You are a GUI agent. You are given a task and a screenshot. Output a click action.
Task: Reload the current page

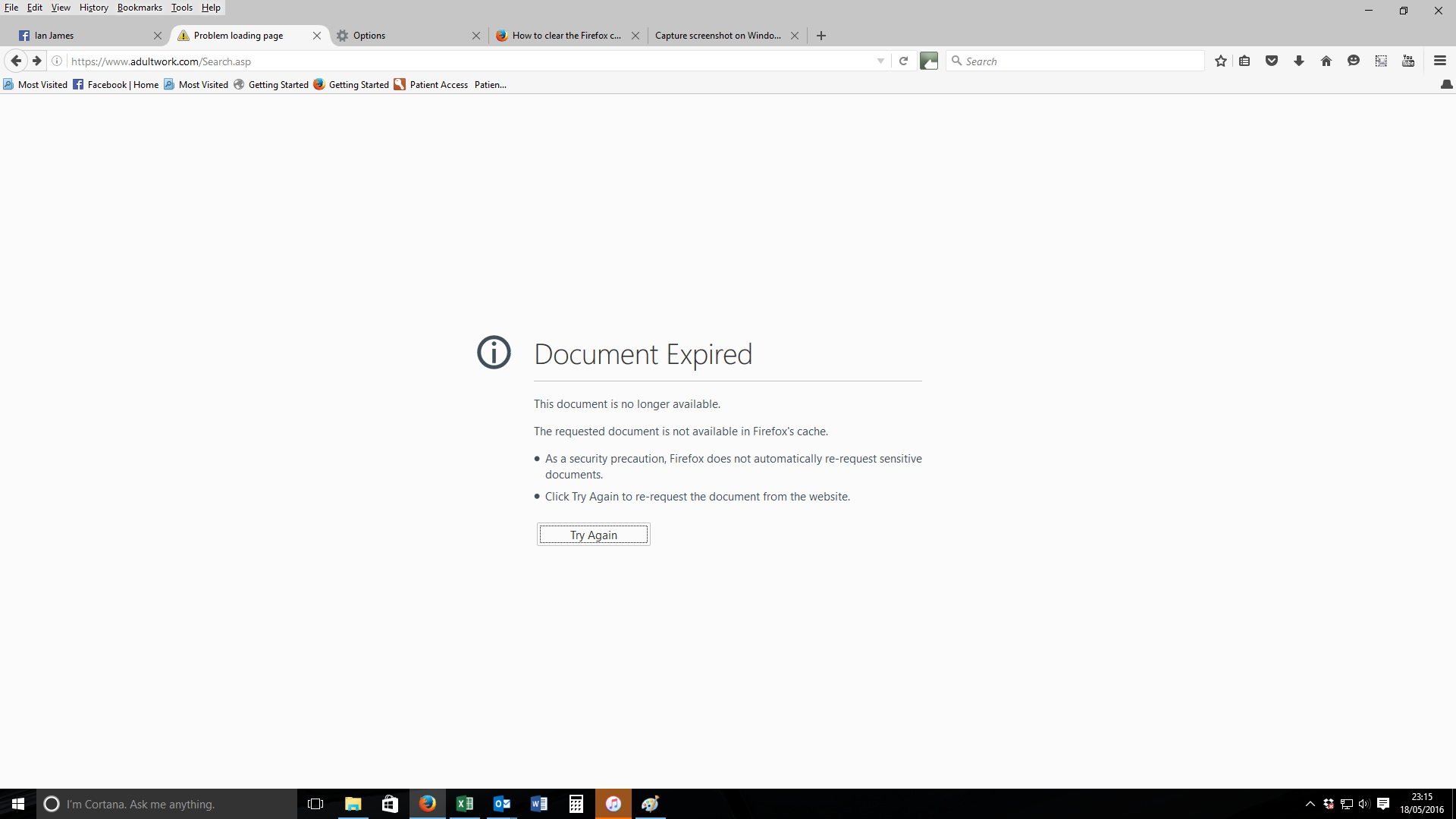(903, 61)
